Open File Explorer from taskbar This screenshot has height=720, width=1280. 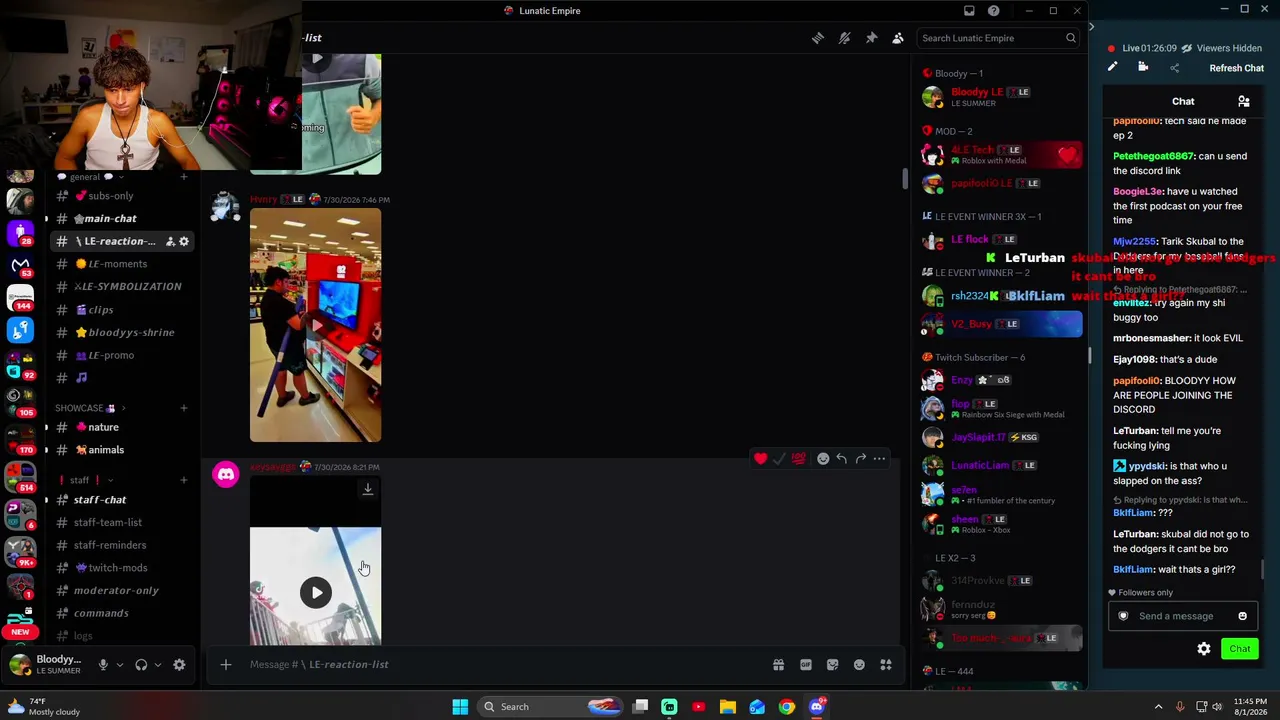pyautogui.click(x=728, y=707)
